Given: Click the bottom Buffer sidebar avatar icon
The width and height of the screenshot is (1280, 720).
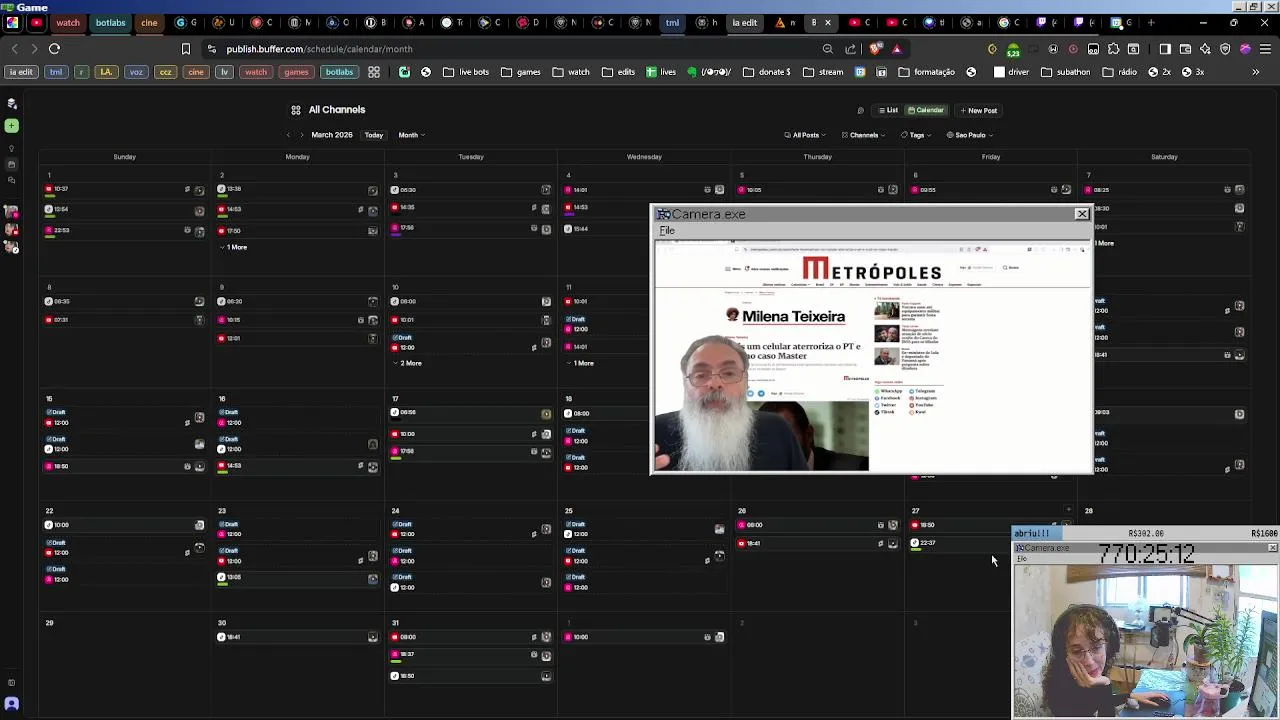Looking at the screenshot, I should (x=11, y=703).
